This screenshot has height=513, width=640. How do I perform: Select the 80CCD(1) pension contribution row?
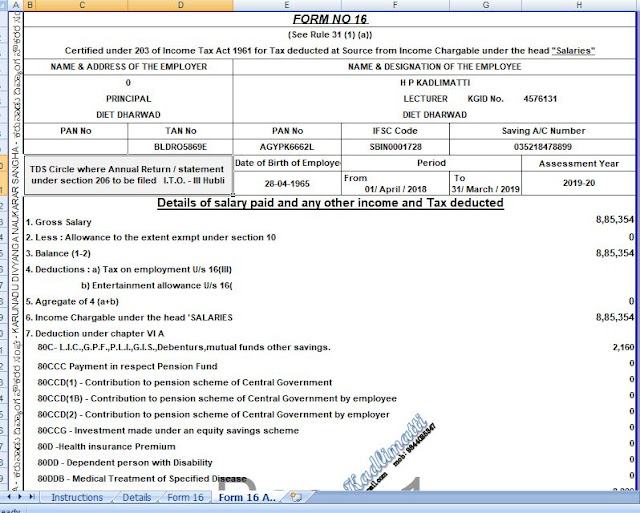coord(185,383)
